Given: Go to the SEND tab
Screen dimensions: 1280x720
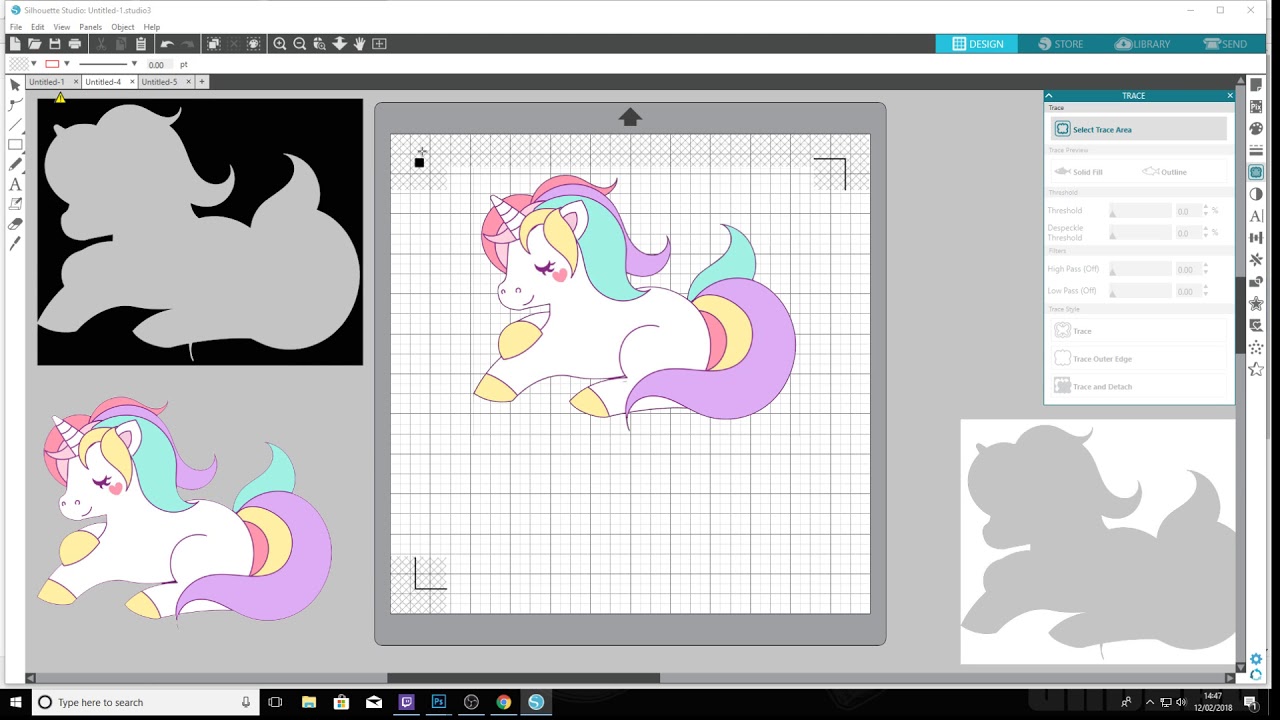Looking at the screenshot, I should click(x=1225, y=44).
